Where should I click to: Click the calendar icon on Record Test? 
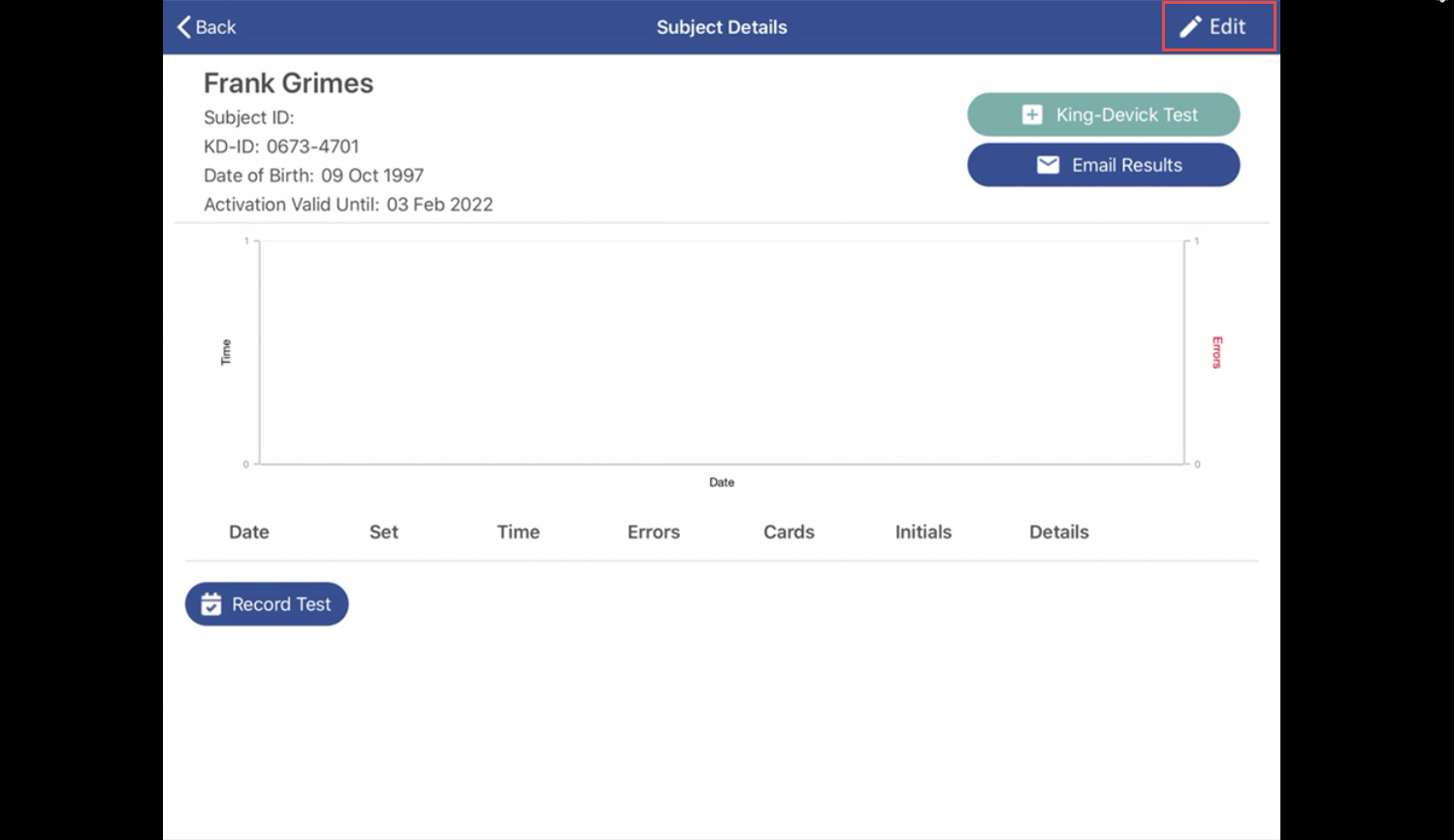(x=211, y=604)
